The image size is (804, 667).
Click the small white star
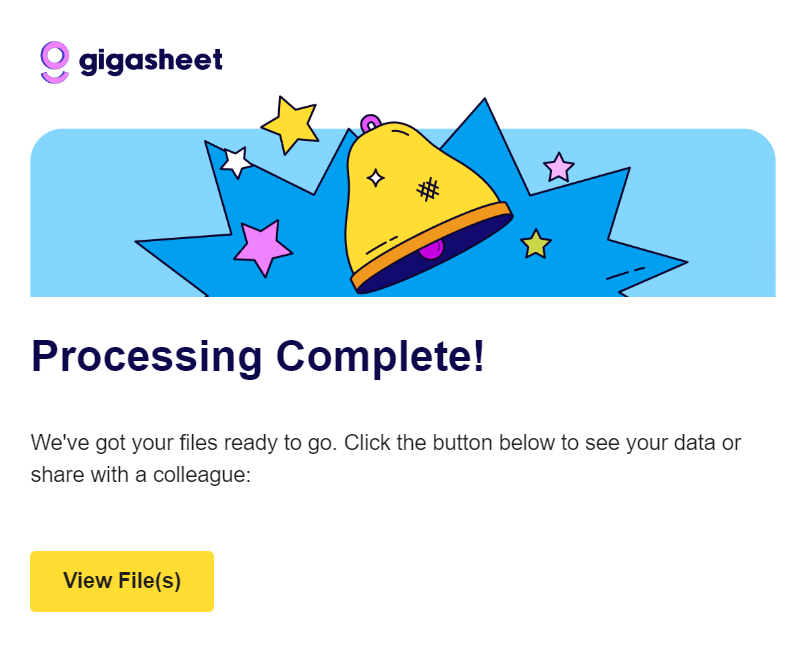(x=236, y=161)
